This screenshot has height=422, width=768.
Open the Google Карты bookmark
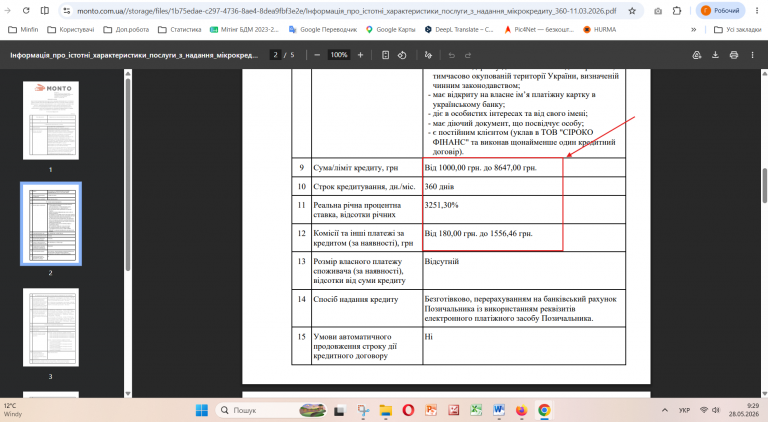click(x=390, y=29)
